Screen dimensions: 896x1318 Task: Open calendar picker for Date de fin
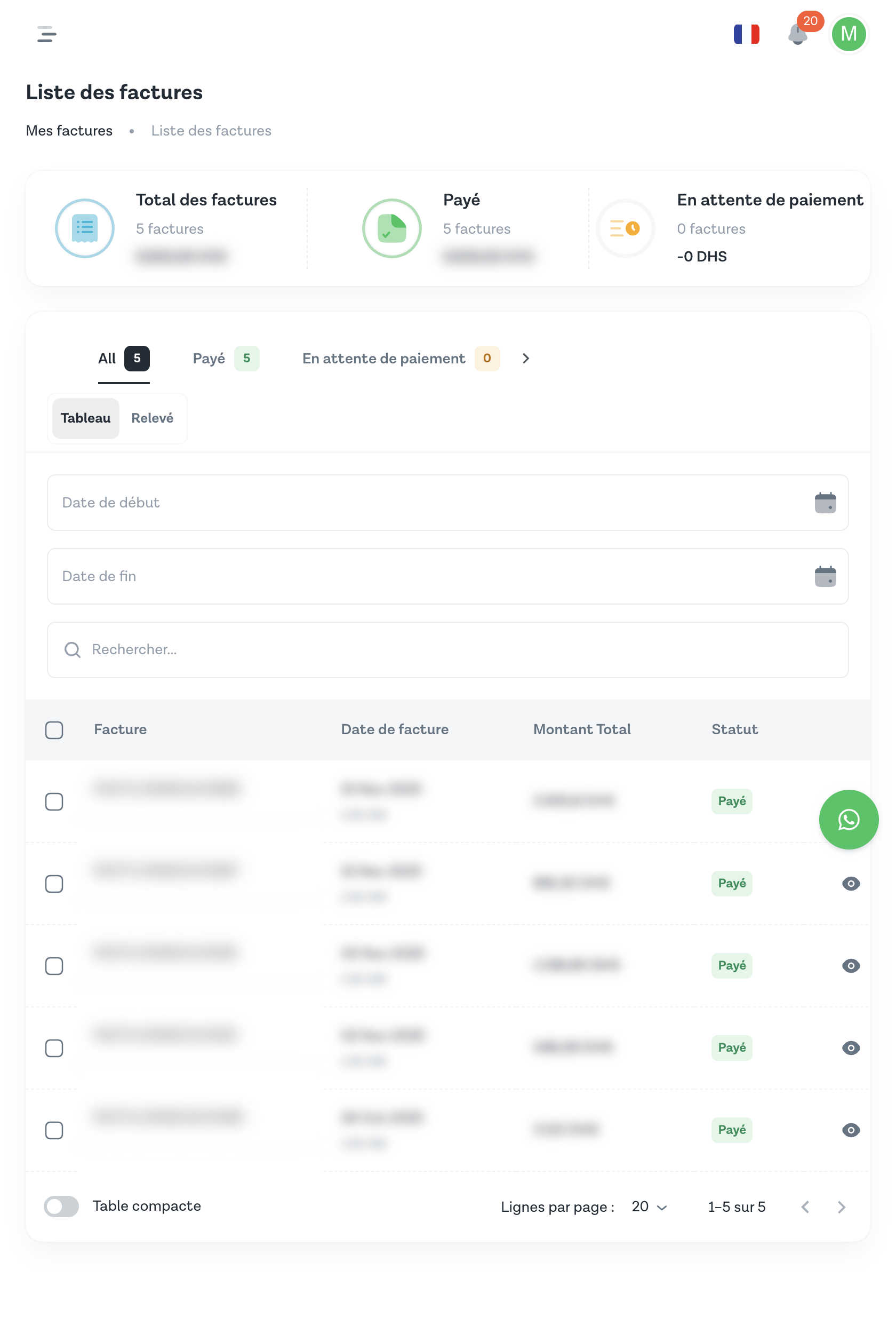pyautogui.click(x=825, y=576)
